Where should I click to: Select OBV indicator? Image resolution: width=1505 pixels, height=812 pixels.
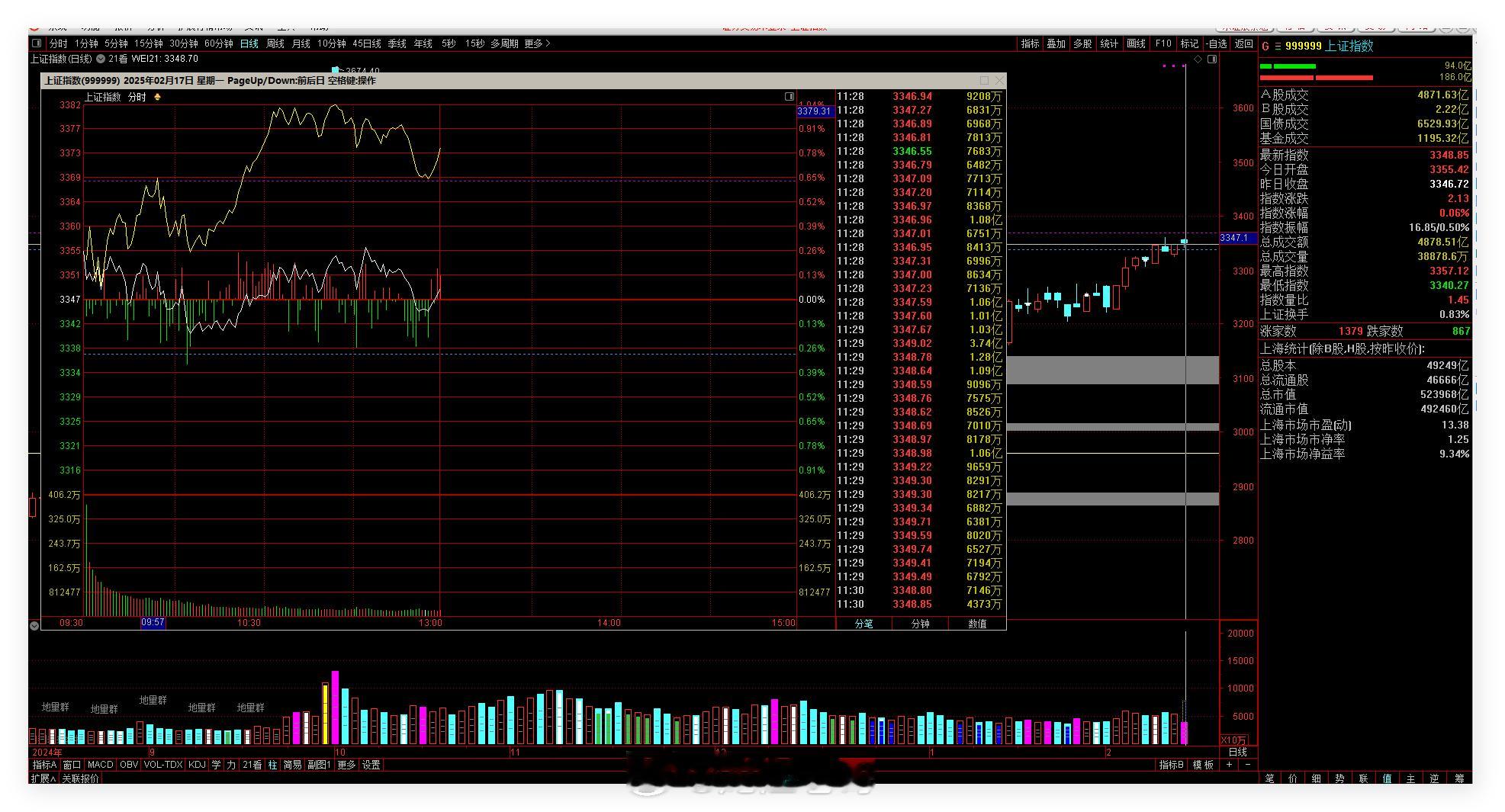(129, 765)
